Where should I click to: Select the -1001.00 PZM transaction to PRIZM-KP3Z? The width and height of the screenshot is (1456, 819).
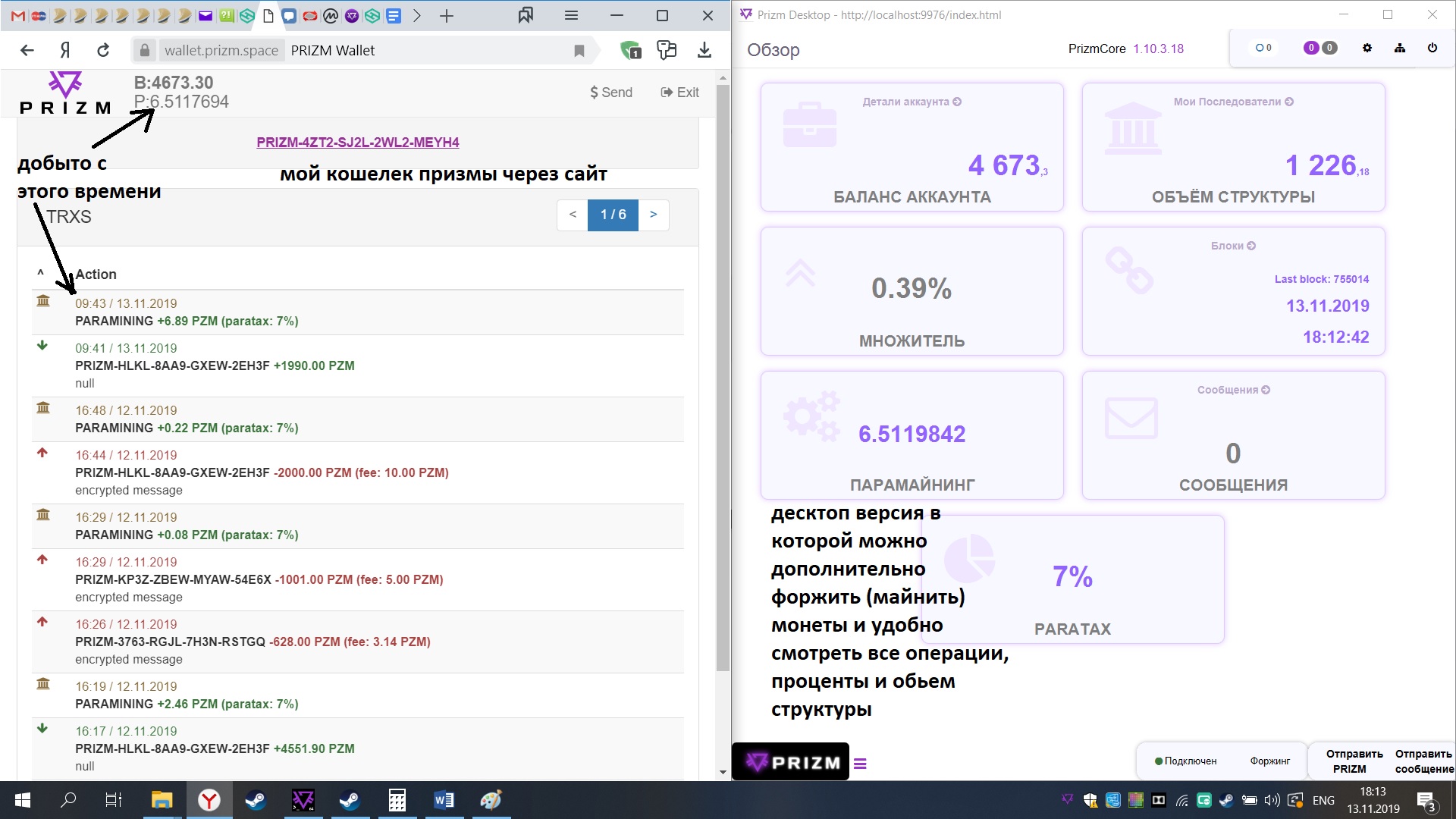click(358, 579)
